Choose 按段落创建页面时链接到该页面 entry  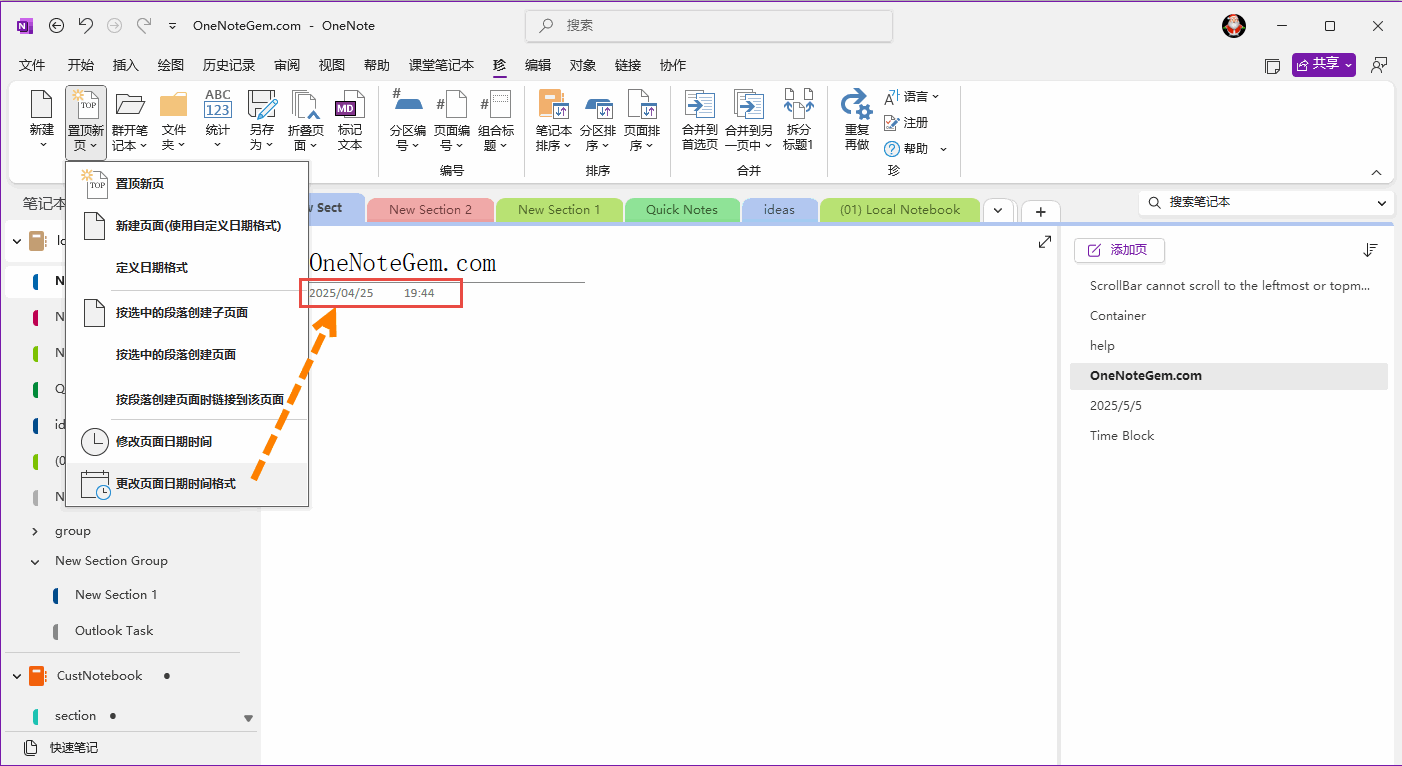(187, 399)
